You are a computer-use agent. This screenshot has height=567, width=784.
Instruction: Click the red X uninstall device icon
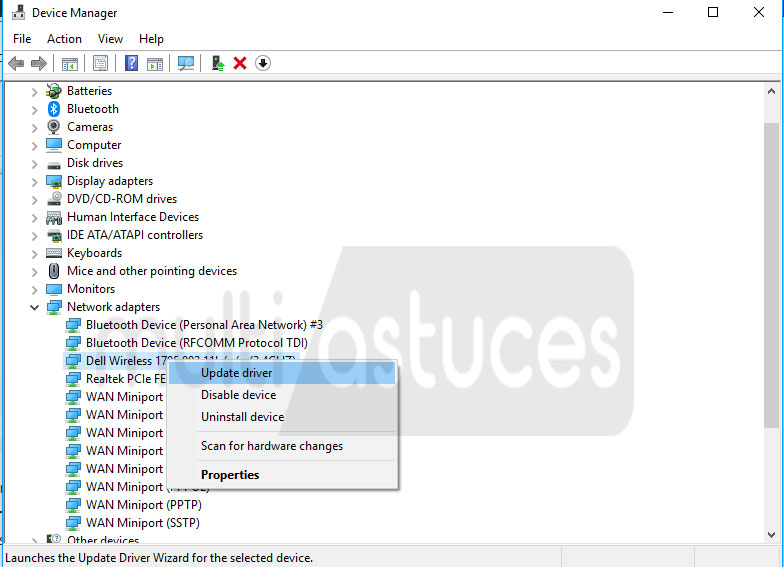coord(240,63)
